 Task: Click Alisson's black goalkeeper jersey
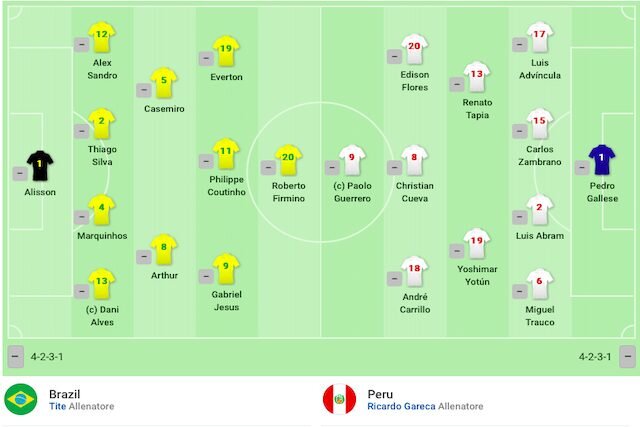click(x=40, y=166)
